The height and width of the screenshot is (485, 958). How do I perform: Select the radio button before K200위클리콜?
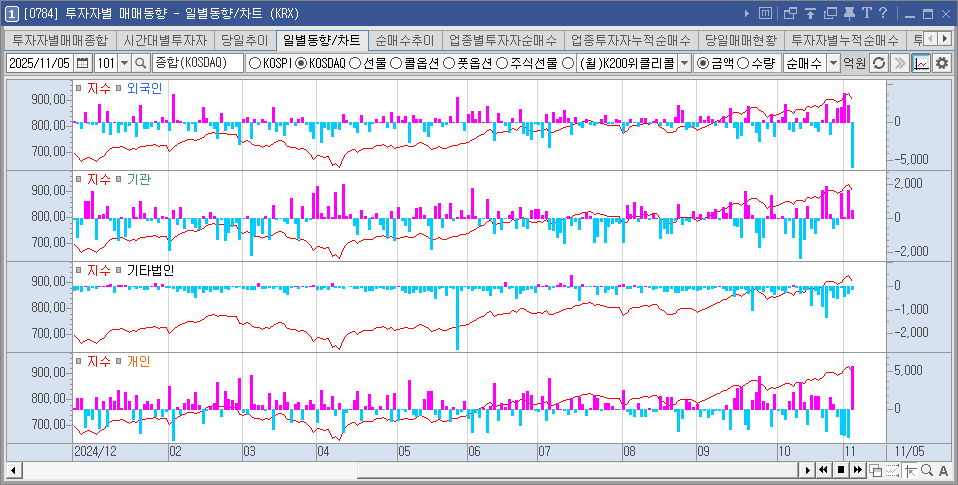[568, 63]
